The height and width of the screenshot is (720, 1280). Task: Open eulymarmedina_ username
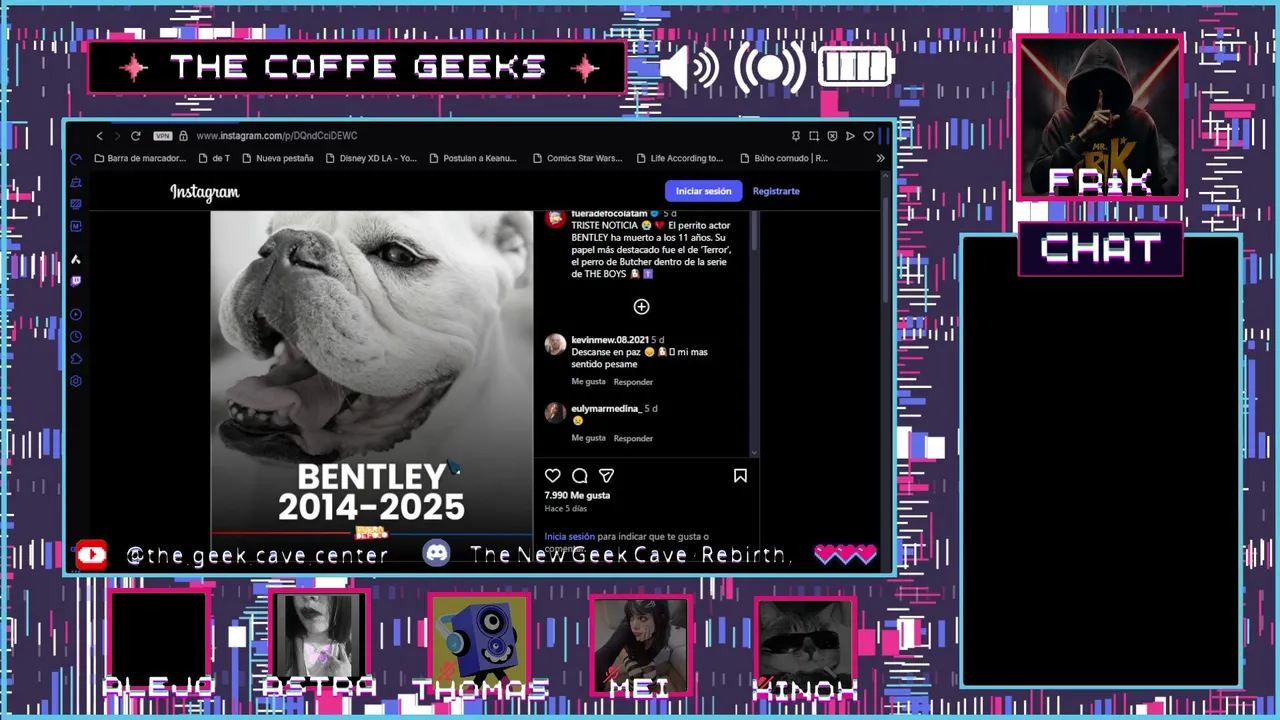pos(605,409)
